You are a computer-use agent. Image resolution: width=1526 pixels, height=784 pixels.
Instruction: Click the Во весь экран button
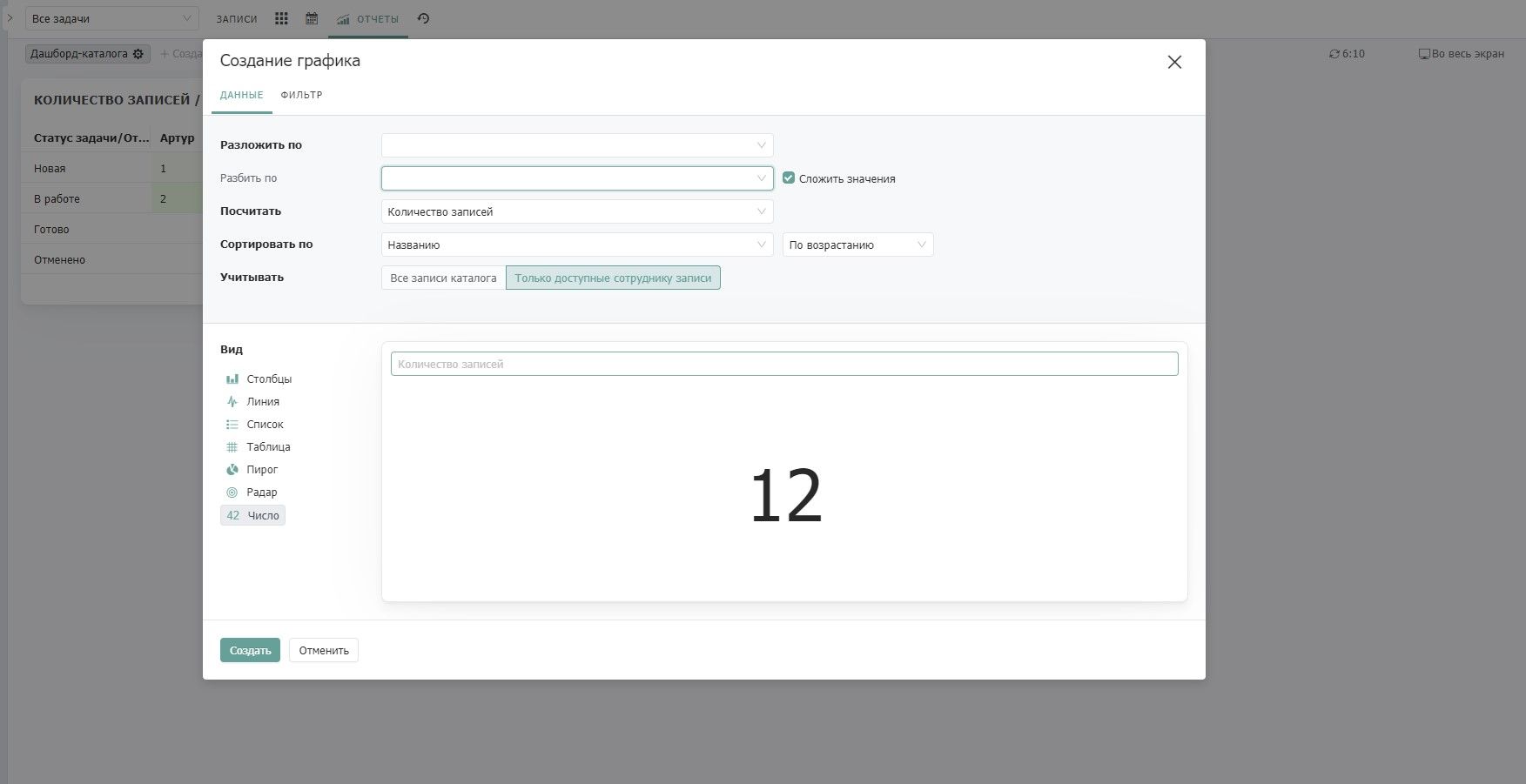1461,54
